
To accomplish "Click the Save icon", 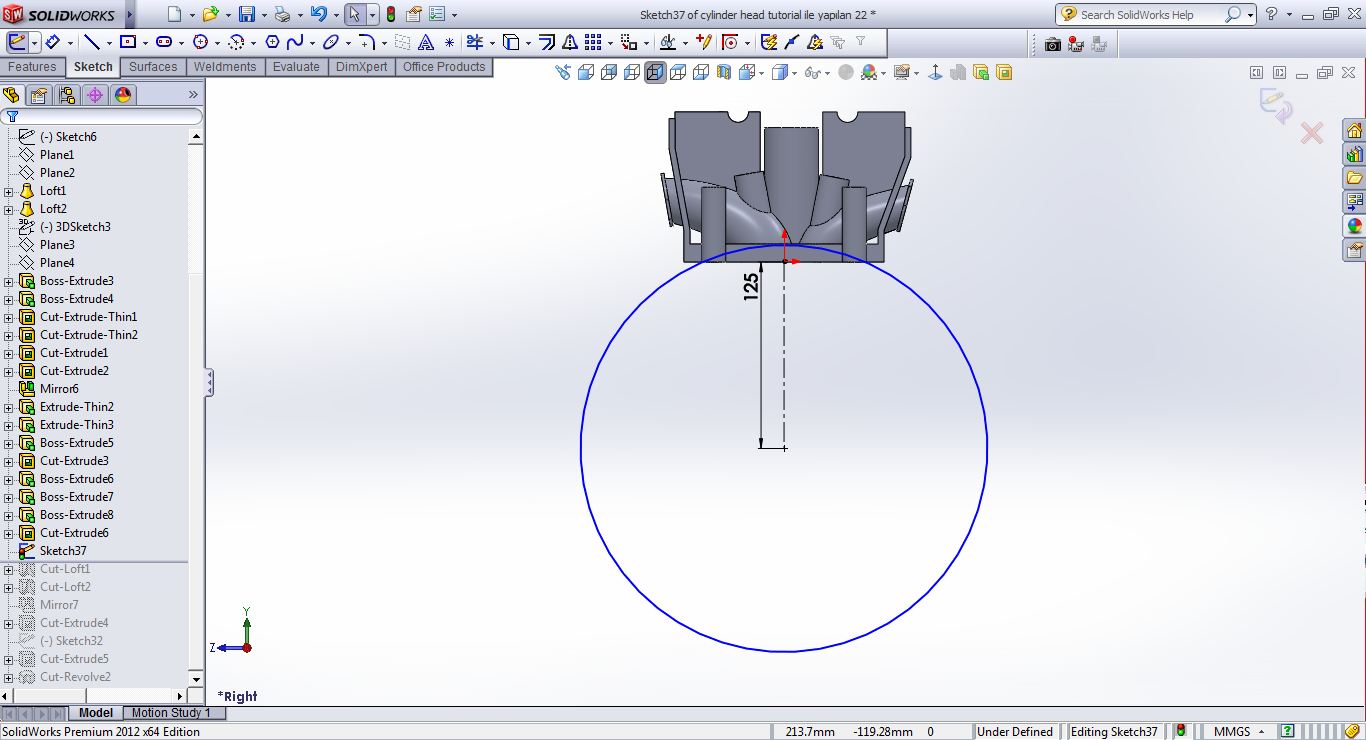I will click(x=247, y=14).
